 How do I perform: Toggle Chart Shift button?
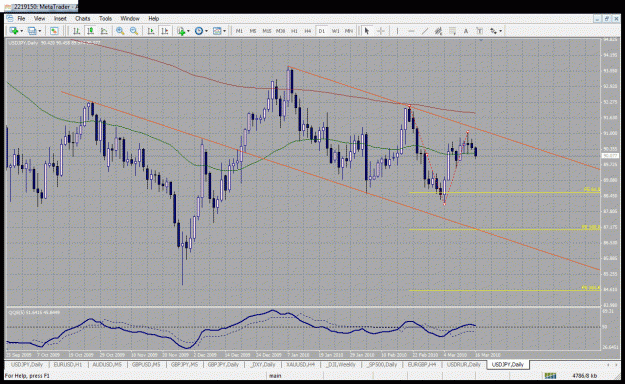pos(165,31)
